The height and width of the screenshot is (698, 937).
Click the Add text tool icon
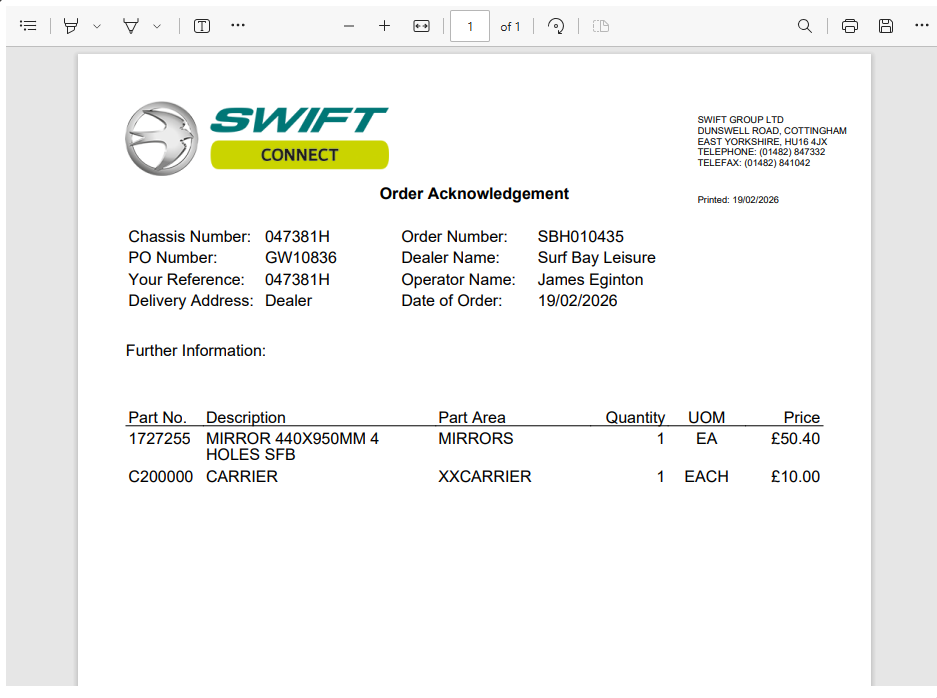pos(202,26)
